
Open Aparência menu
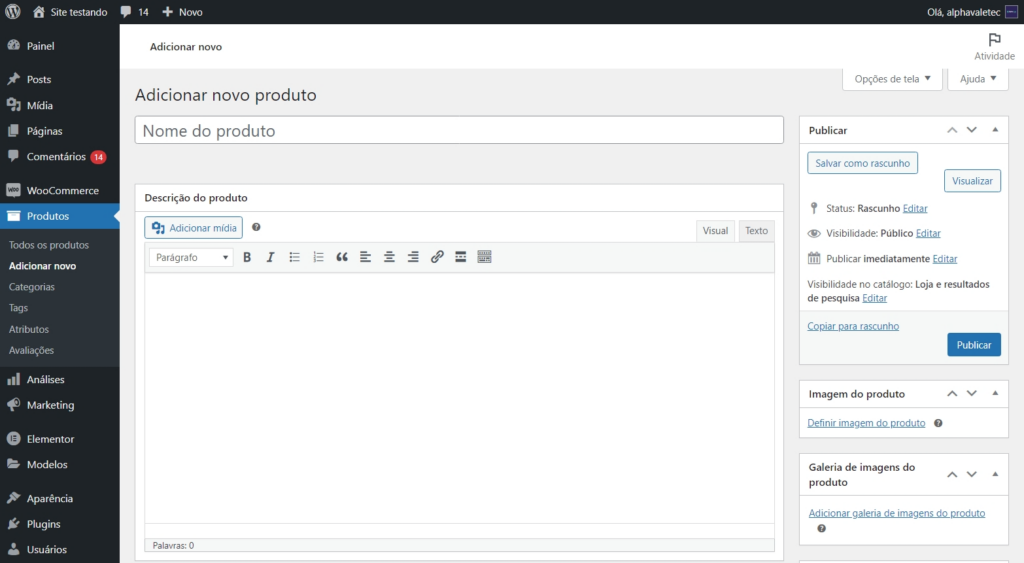pos(59,498)
